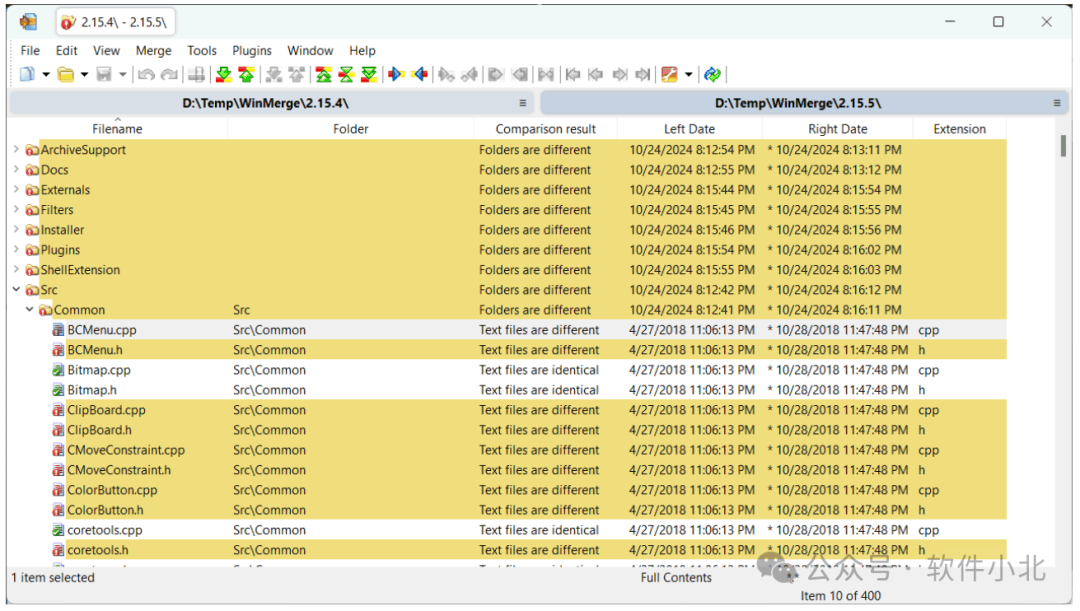Sort by Comparison result column header
The height and width of the screenshot is (611, 1080).
click(546, 129)
